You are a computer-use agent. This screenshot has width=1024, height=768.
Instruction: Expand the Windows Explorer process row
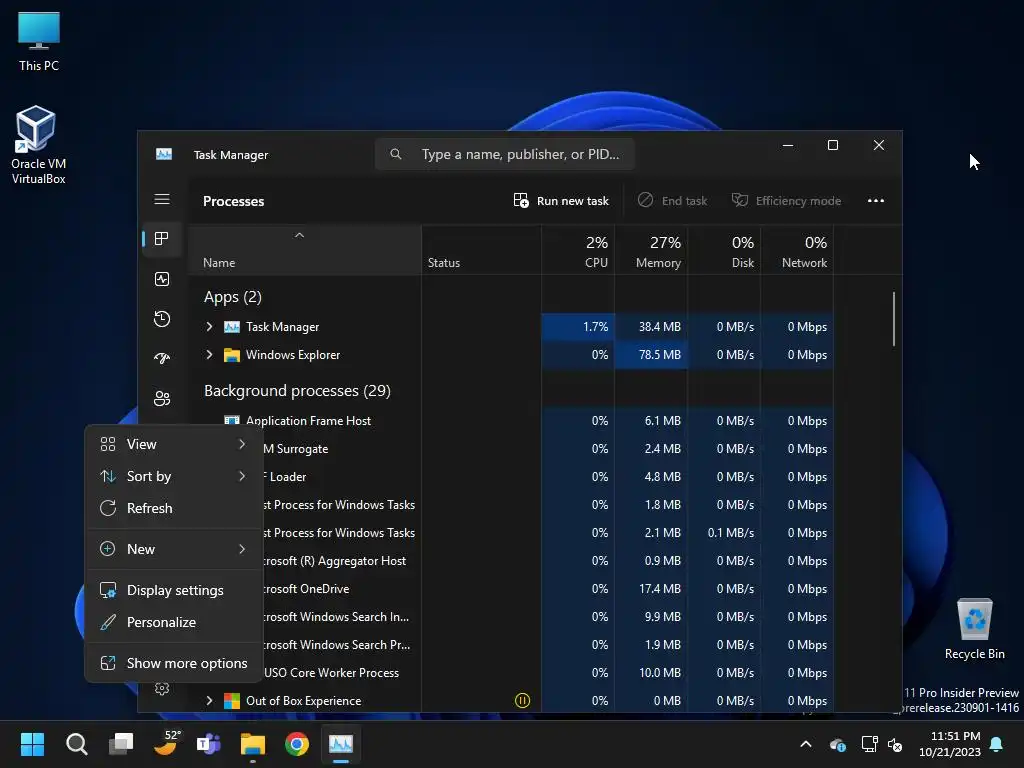pos(210,355)
